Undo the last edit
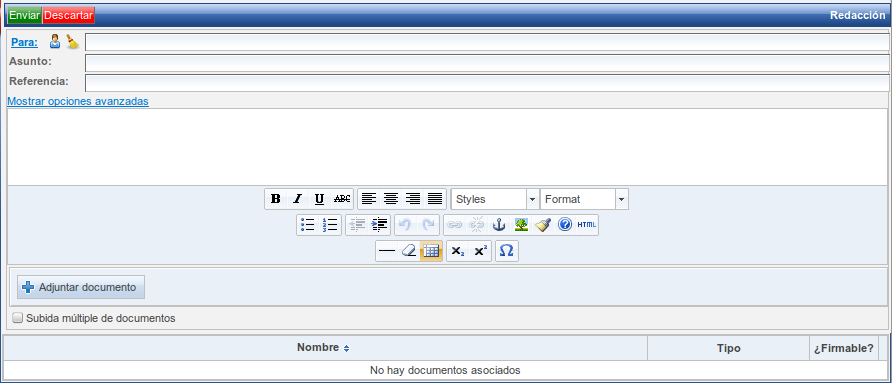 point(406,225)
